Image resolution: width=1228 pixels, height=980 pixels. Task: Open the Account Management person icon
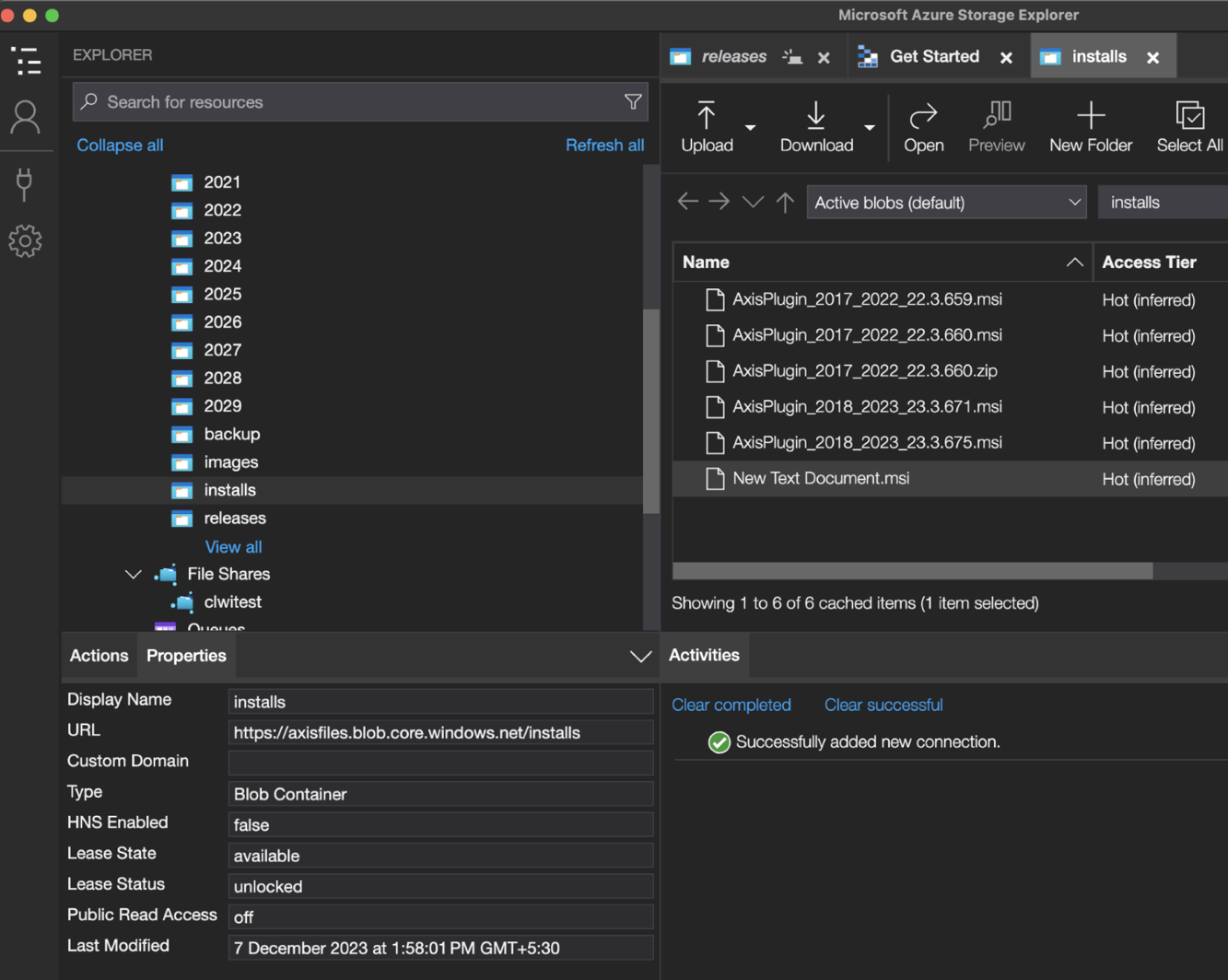26,118
